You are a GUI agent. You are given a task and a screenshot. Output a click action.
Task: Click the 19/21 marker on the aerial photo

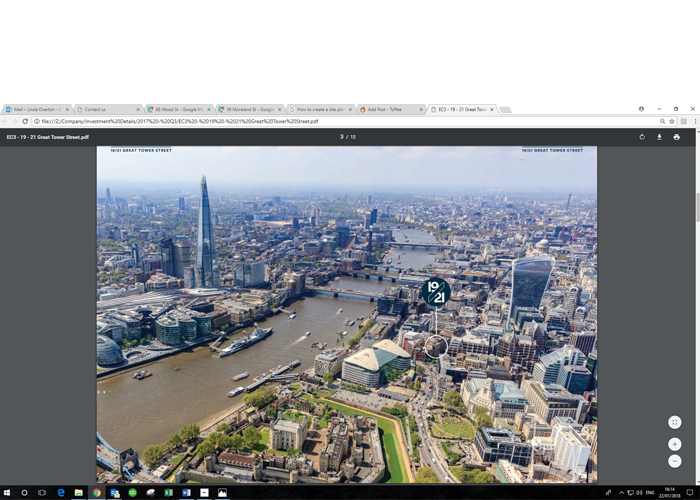click(435, 292)
